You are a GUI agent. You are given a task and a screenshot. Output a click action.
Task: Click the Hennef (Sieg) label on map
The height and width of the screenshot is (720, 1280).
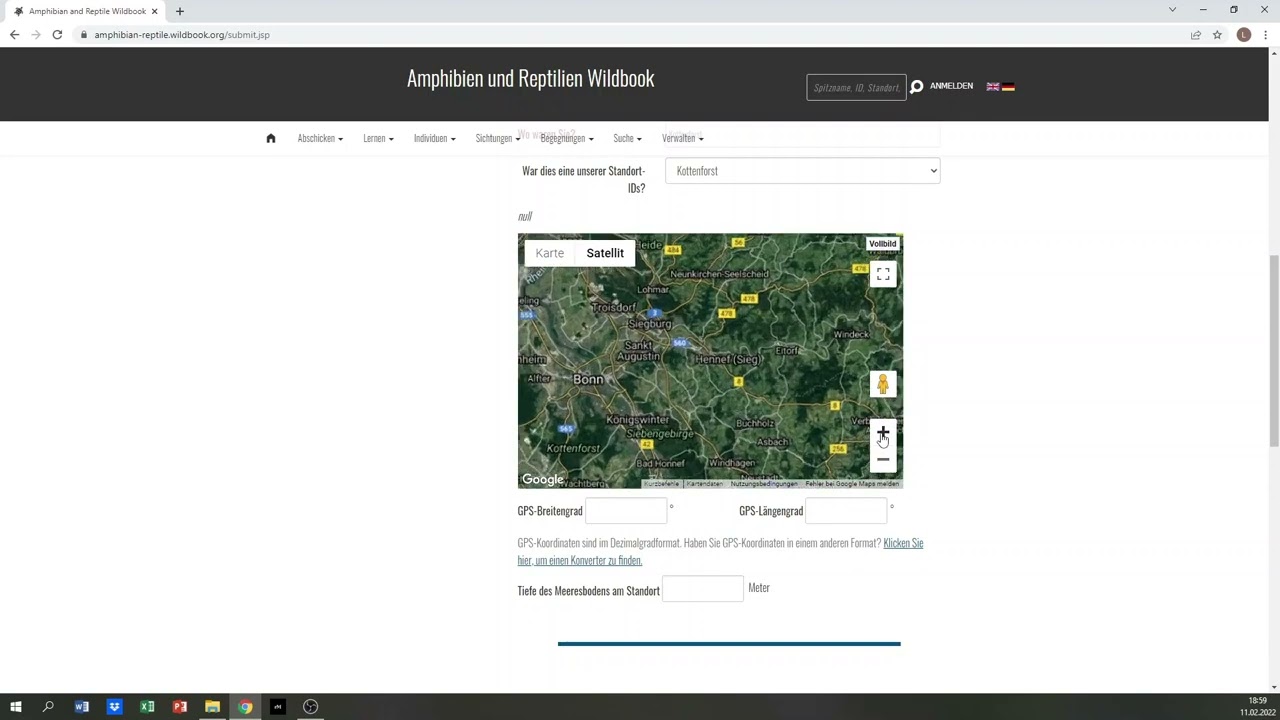click(727, 359)
